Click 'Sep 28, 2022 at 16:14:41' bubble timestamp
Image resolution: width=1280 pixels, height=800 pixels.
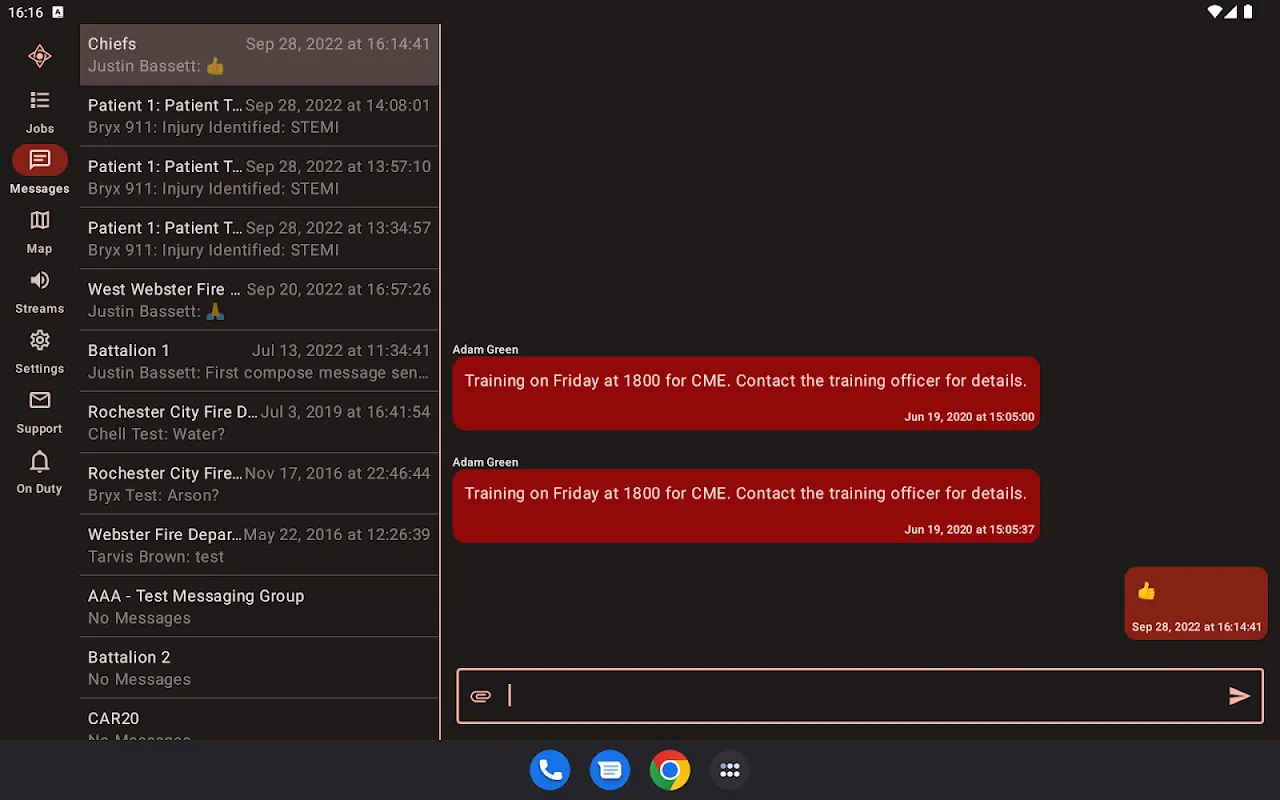(x=1196, y=627)
